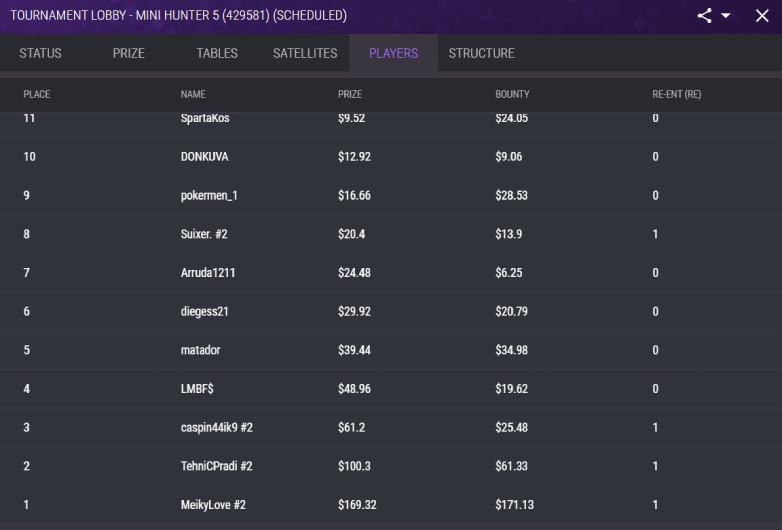This screenshot has width=782, height=530.
Task: Sort by NAME column header
Action: (193, 94)
